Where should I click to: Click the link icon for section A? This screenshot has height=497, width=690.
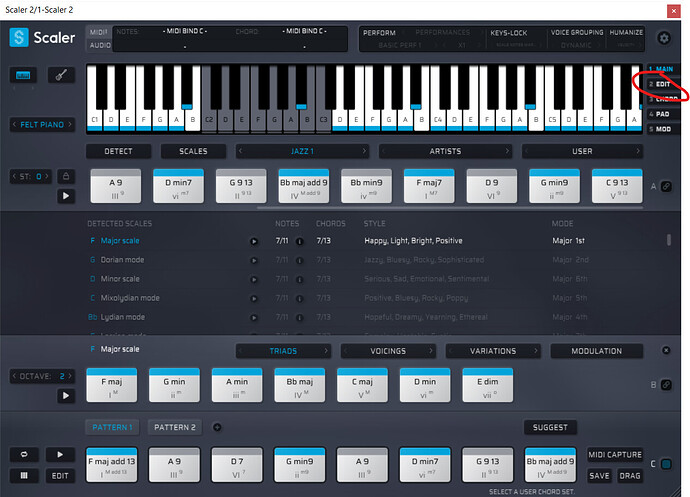[x=666, y=187]
